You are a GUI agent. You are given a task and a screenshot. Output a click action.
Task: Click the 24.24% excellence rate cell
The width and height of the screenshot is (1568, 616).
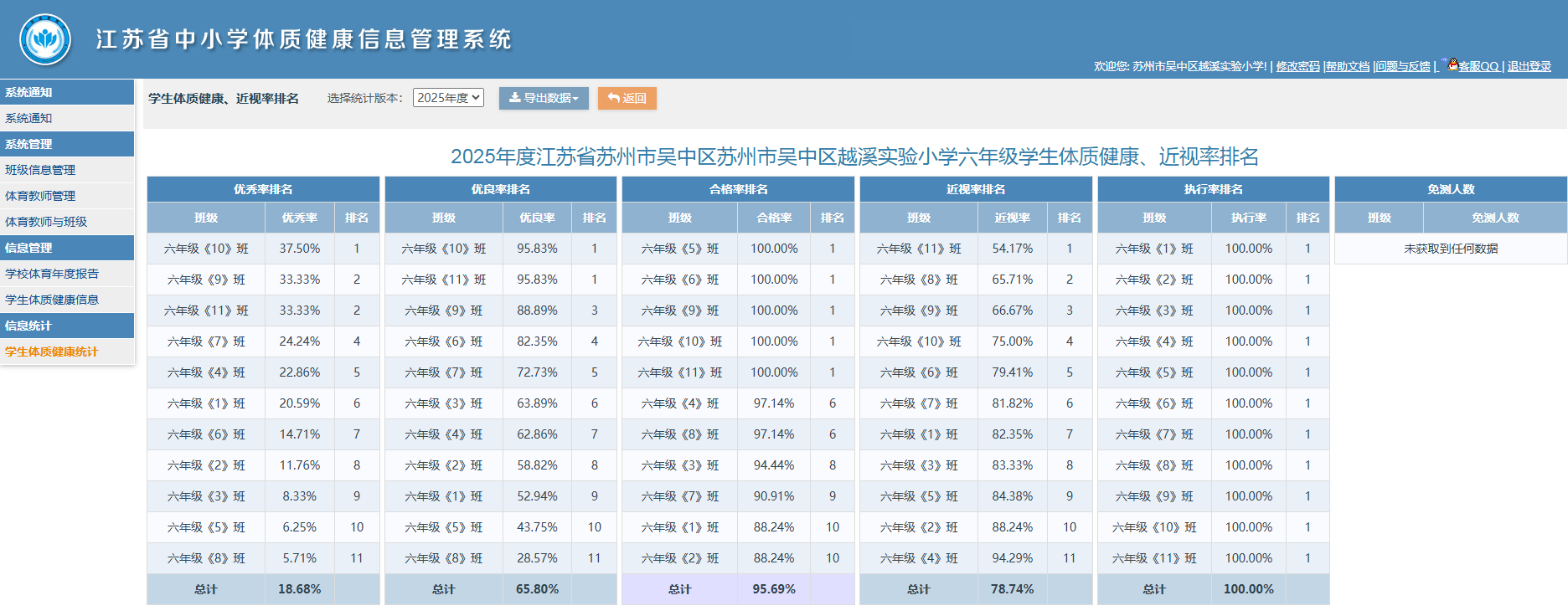coord(300,341)
